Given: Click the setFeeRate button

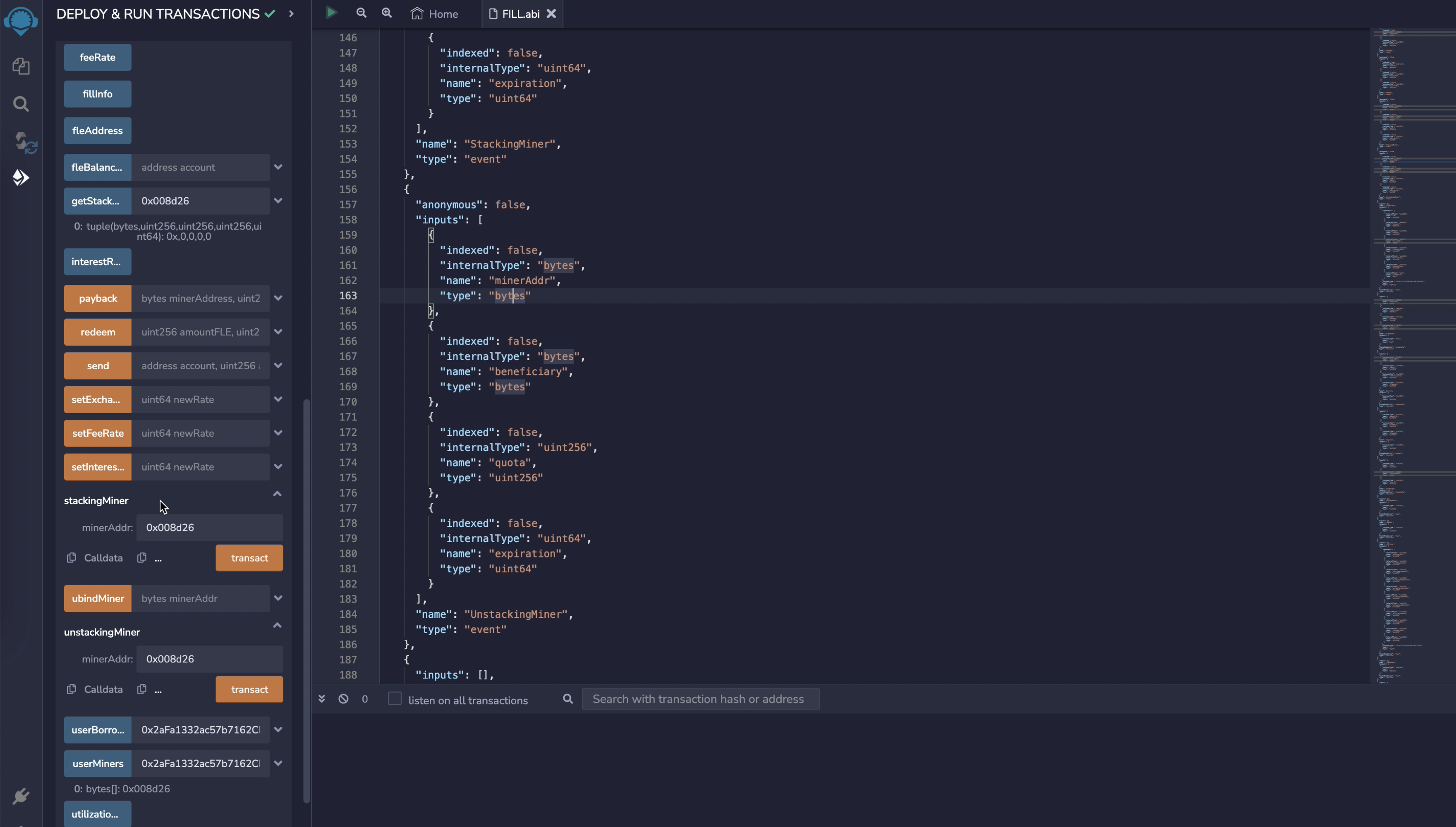Looking at the screenshot, I should (x=98, y=433).
